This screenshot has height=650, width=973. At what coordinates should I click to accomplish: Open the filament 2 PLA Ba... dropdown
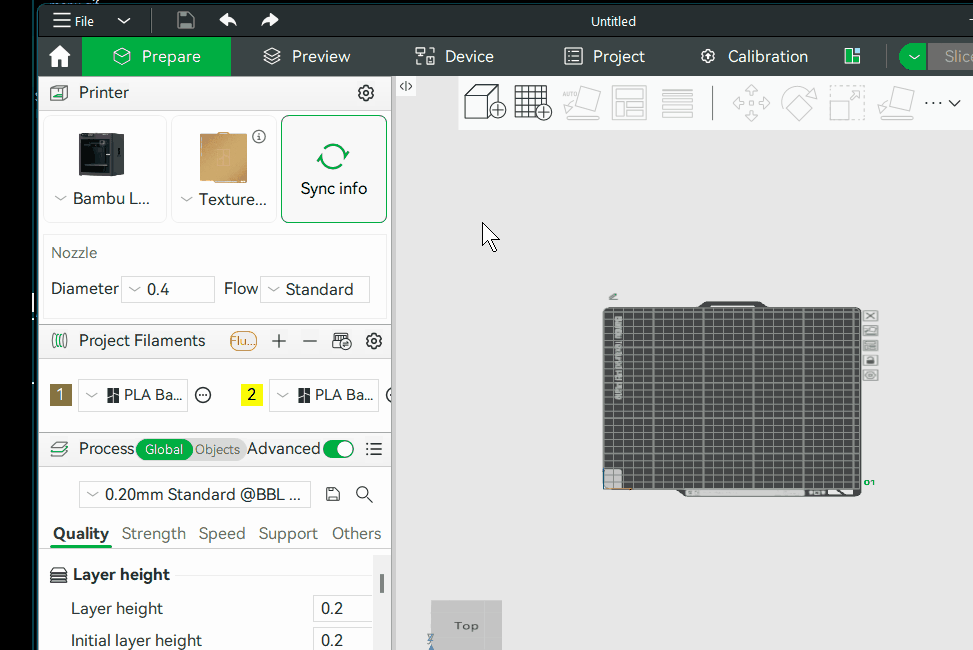click(324, 395)
